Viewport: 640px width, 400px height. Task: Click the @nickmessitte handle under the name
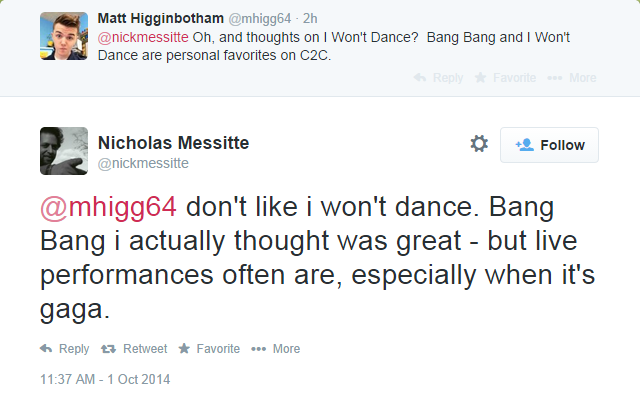coord(143,163)
